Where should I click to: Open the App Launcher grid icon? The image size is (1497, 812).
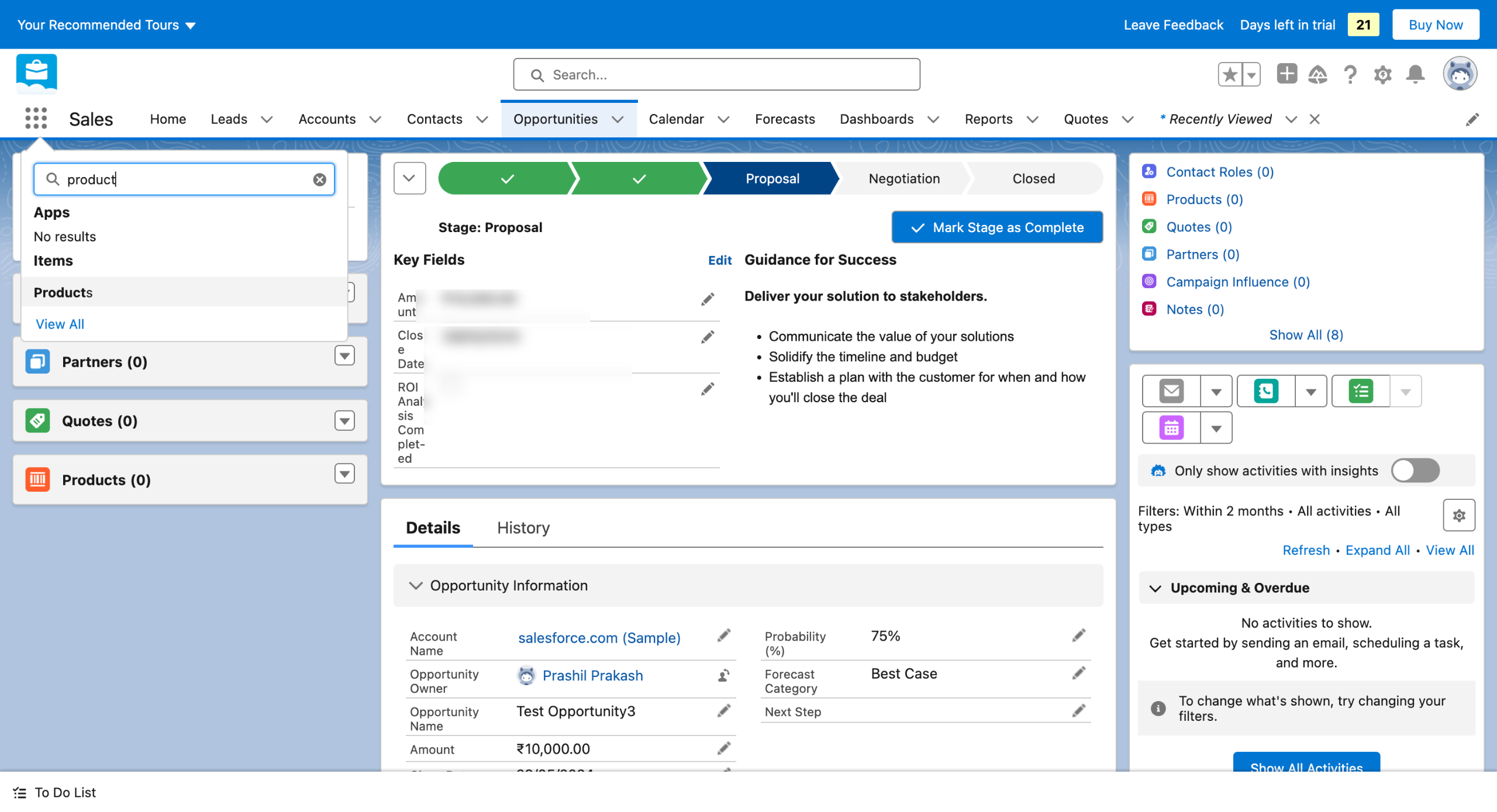point(36,119)
